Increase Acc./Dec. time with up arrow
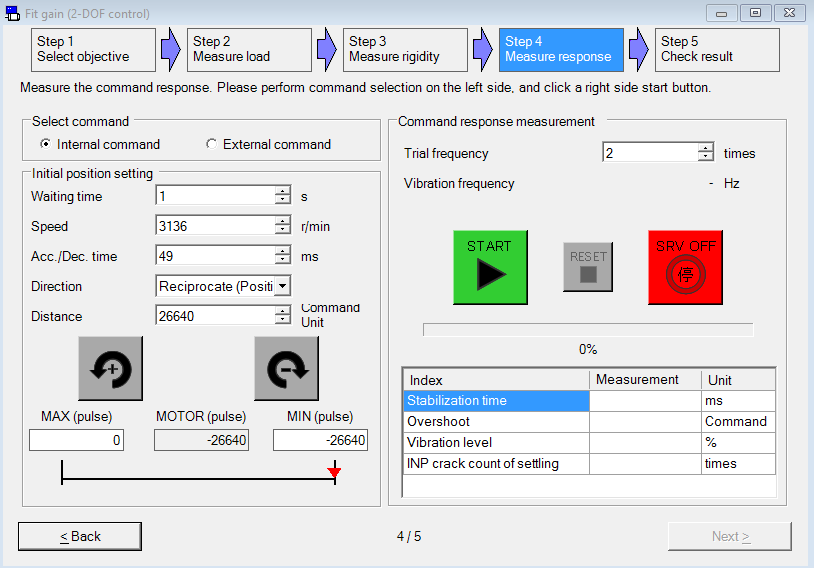The width and height of the screenshot is (814, 568). (283, 251)
